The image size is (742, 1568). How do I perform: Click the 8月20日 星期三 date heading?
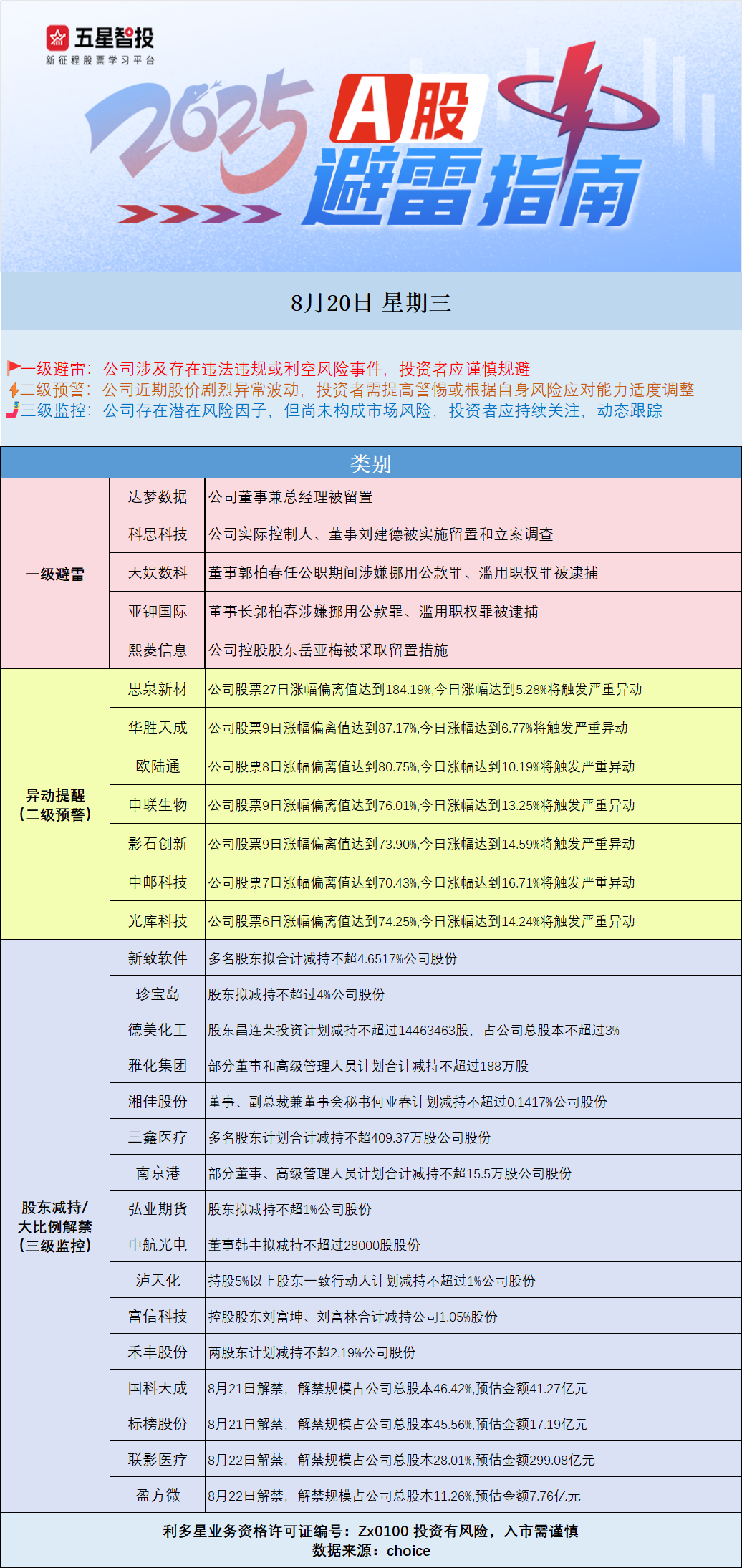pos(371,303)
